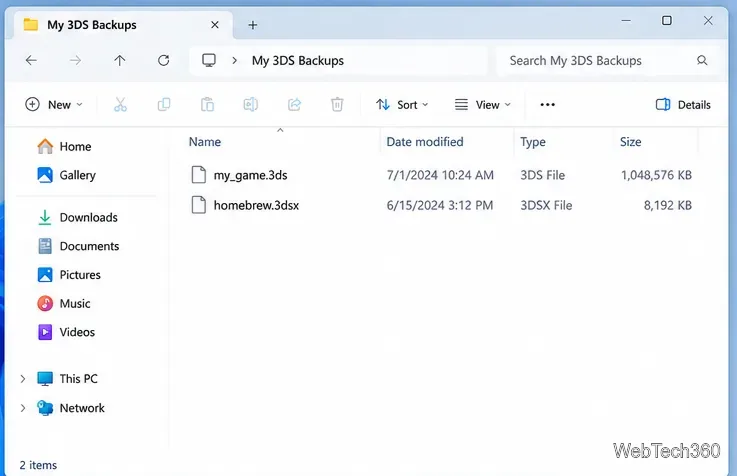
Task: Click the 3DS File type cell
Action: coord(542,175)
